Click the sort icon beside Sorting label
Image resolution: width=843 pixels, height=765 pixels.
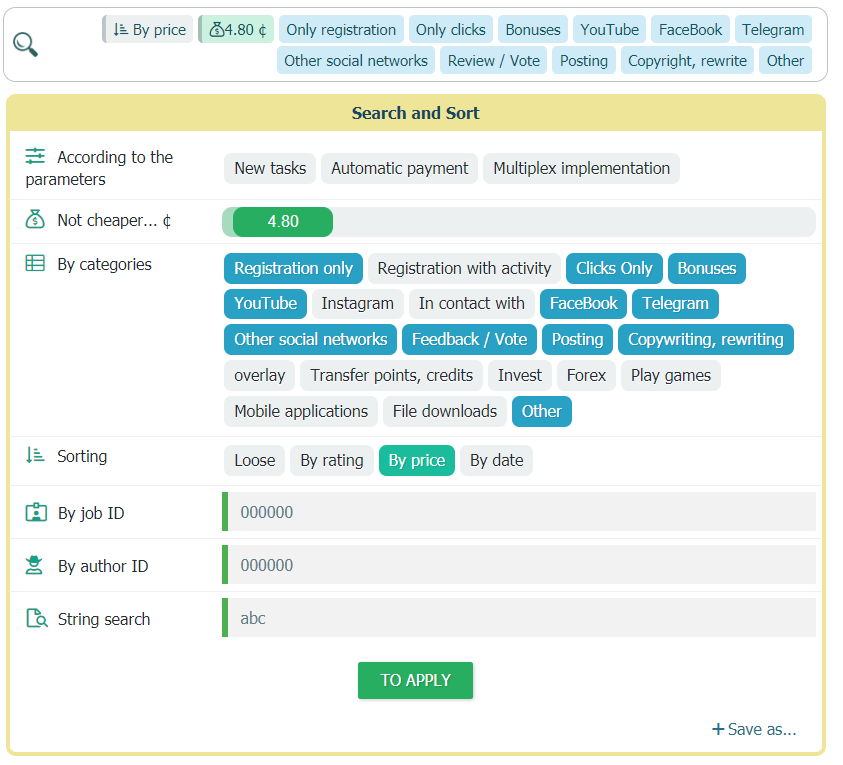tap(35, 455)
